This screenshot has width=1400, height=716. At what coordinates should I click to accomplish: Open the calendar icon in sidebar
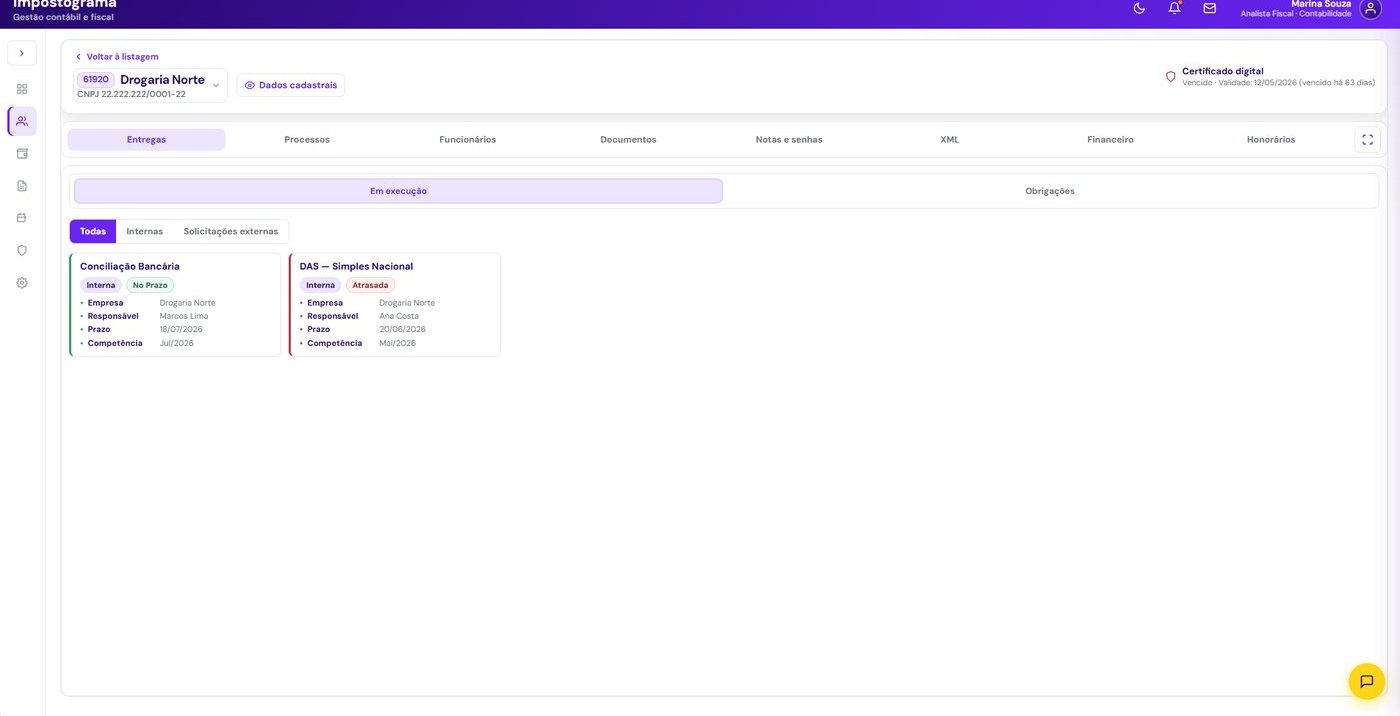(x=22, y=218)
